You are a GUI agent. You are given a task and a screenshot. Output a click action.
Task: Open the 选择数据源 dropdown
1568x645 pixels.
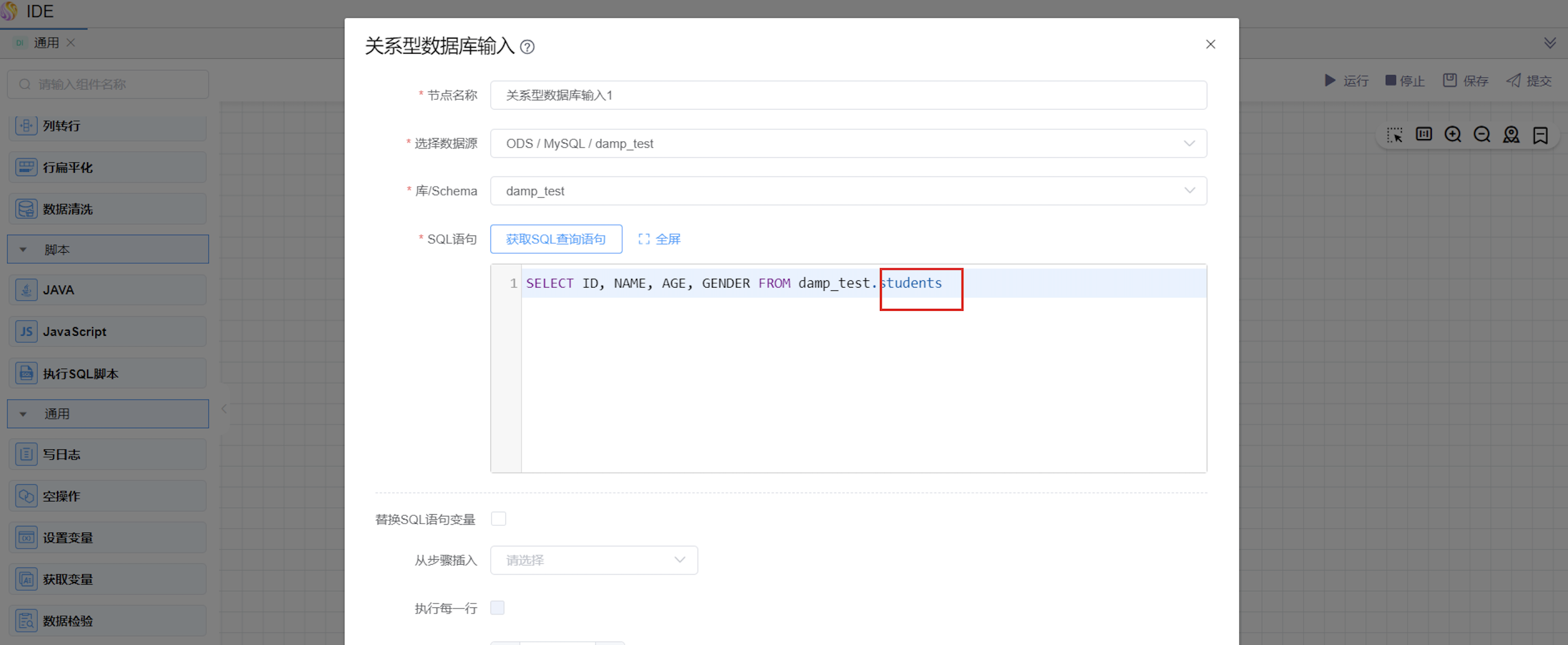click(x=848, y=144)
